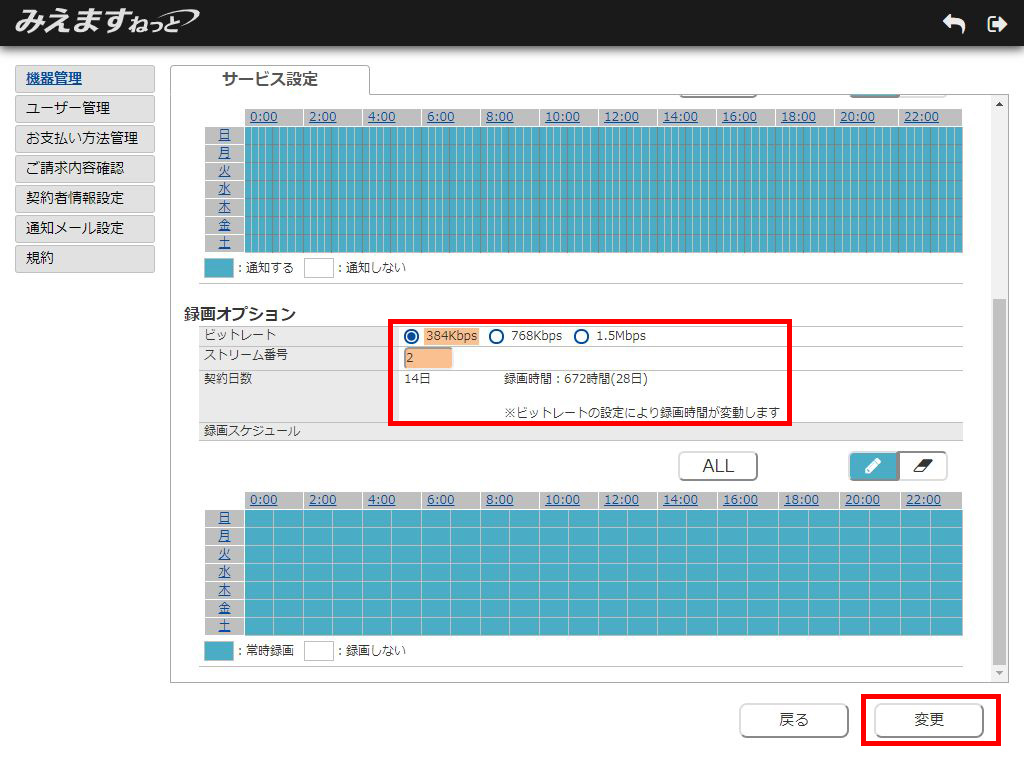Click the 12:00 link in recording schedule

click(621, 500)
